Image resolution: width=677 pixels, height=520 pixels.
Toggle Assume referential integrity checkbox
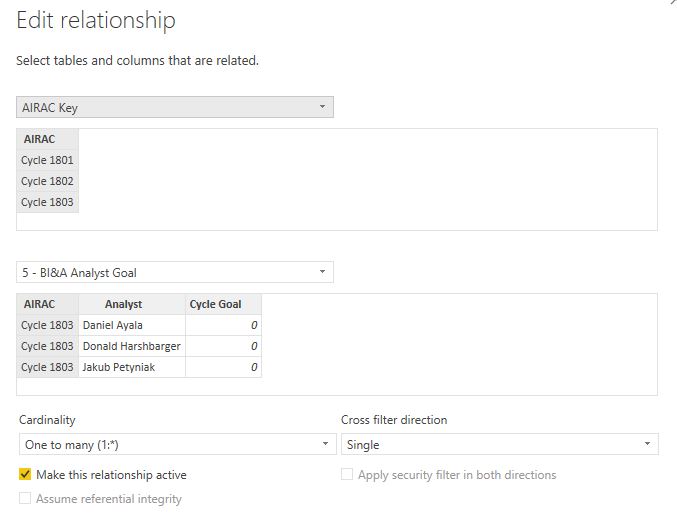[25, 498]
